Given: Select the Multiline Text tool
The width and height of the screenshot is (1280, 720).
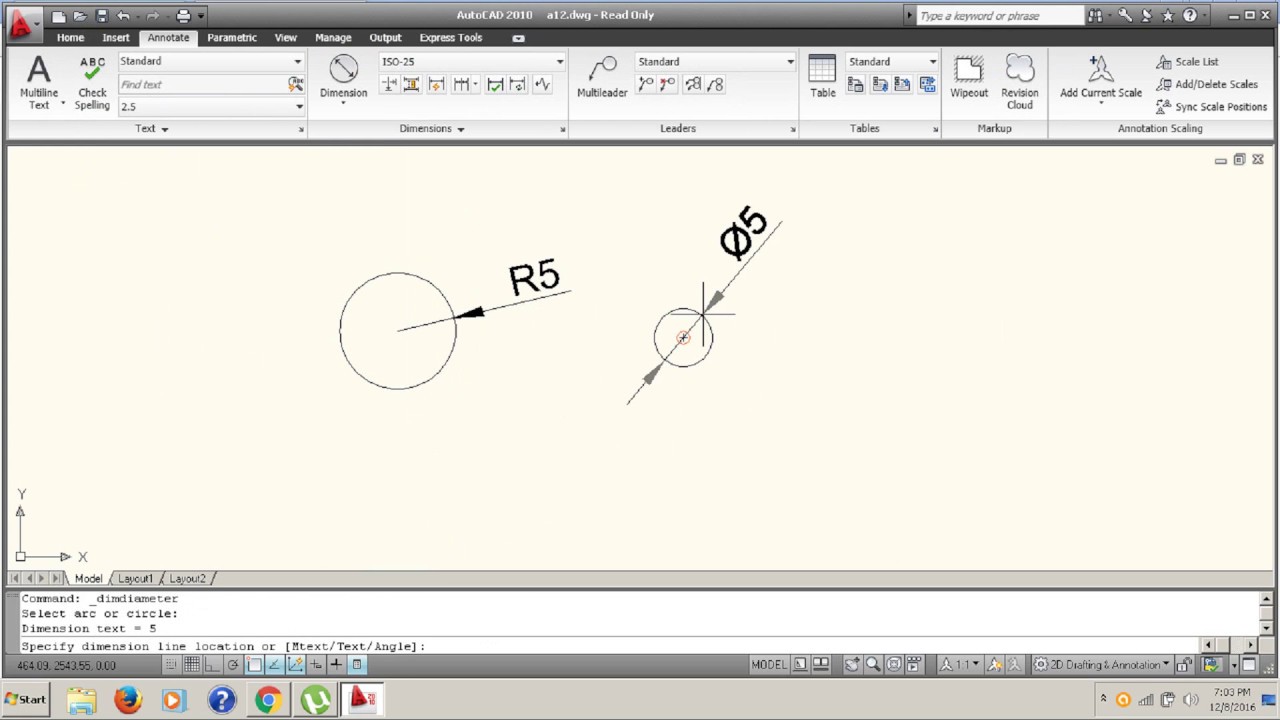Looking at the screenshot, I should [38, 82].
